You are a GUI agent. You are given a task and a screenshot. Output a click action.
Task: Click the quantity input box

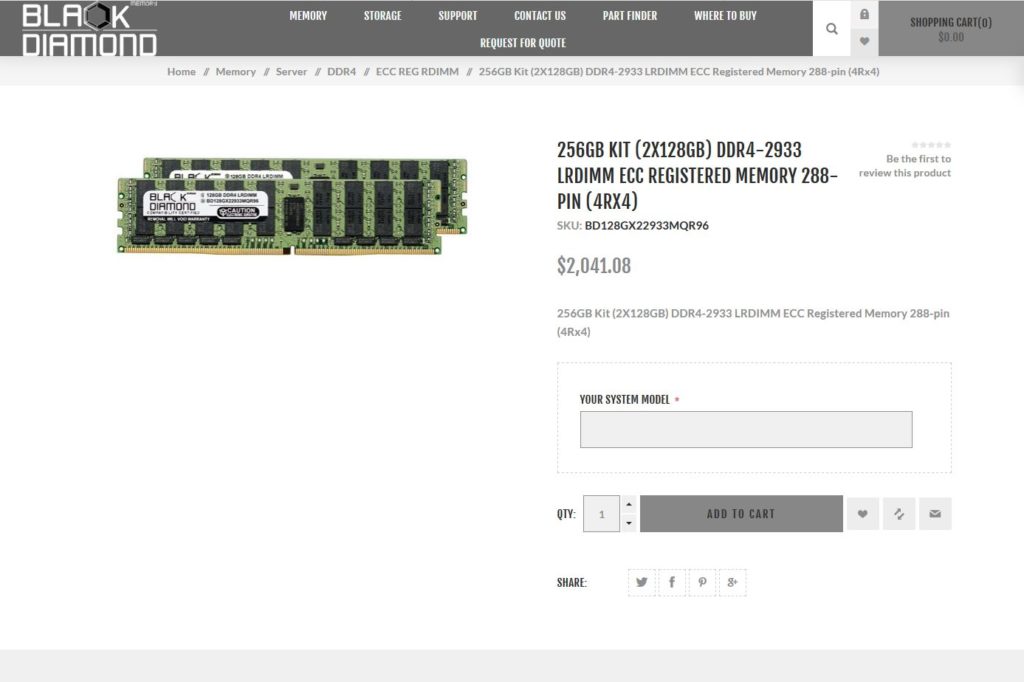(x=601, y=513)
